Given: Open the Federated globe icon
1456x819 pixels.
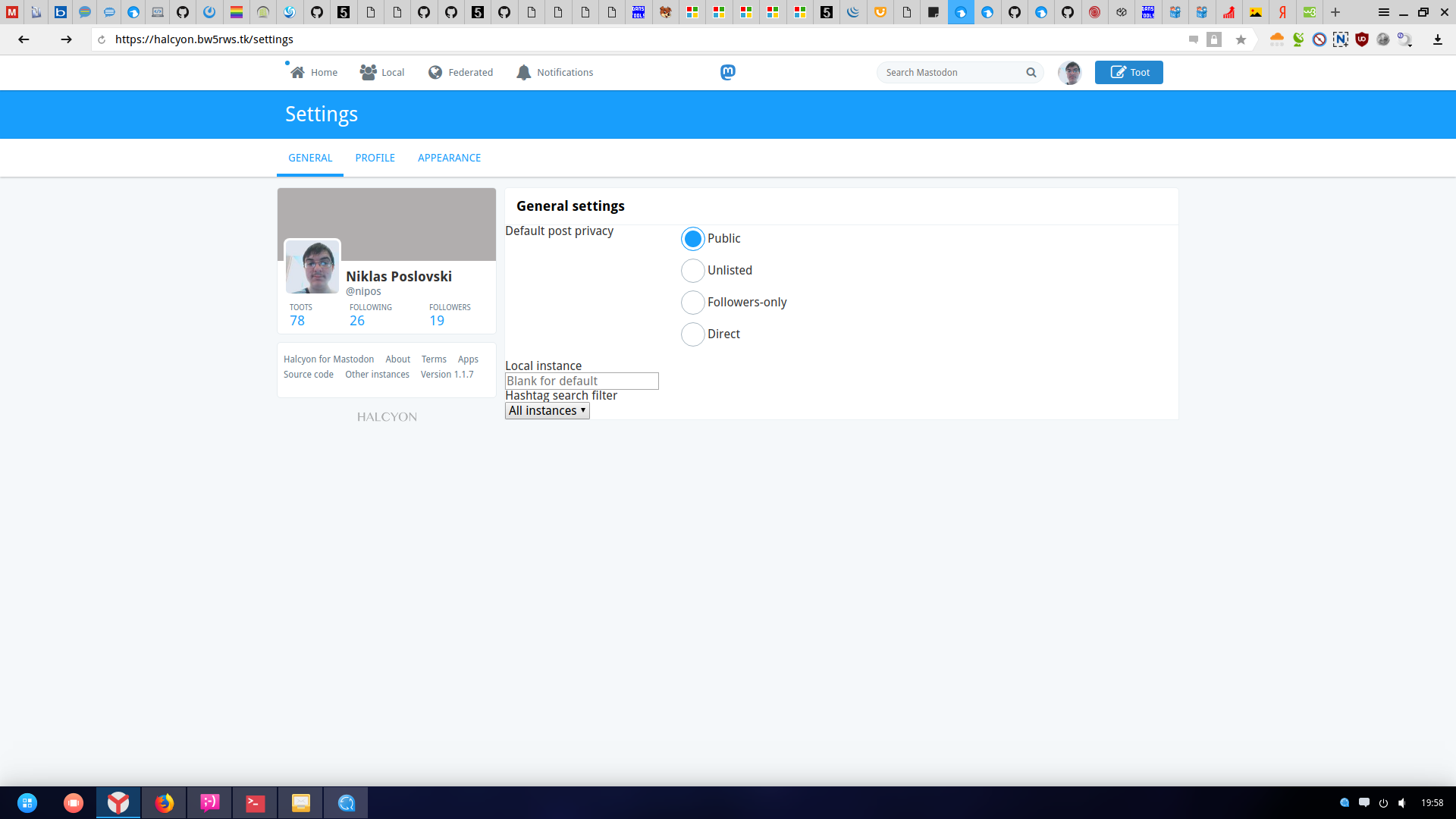Looking at the screenshot, I should tap(435, 72).
